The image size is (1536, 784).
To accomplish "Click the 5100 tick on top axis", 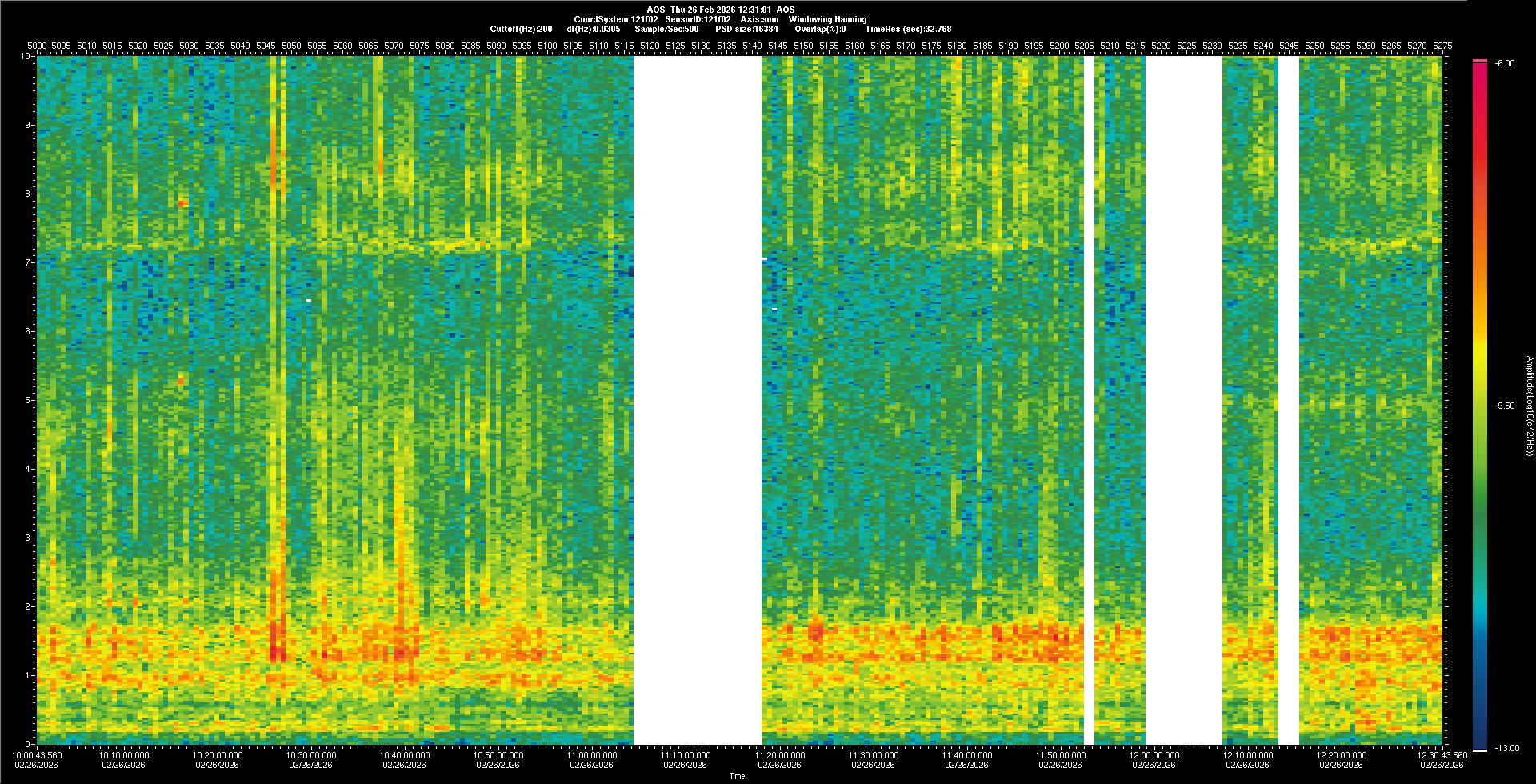I will [x=547, y=46].
